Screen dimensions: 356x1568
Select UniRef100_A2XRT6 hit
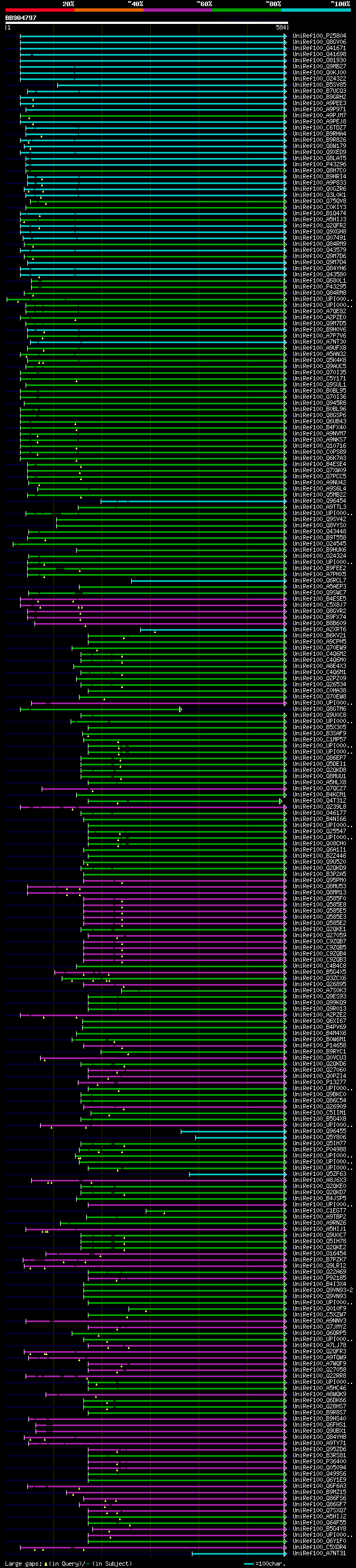(319, 630)
